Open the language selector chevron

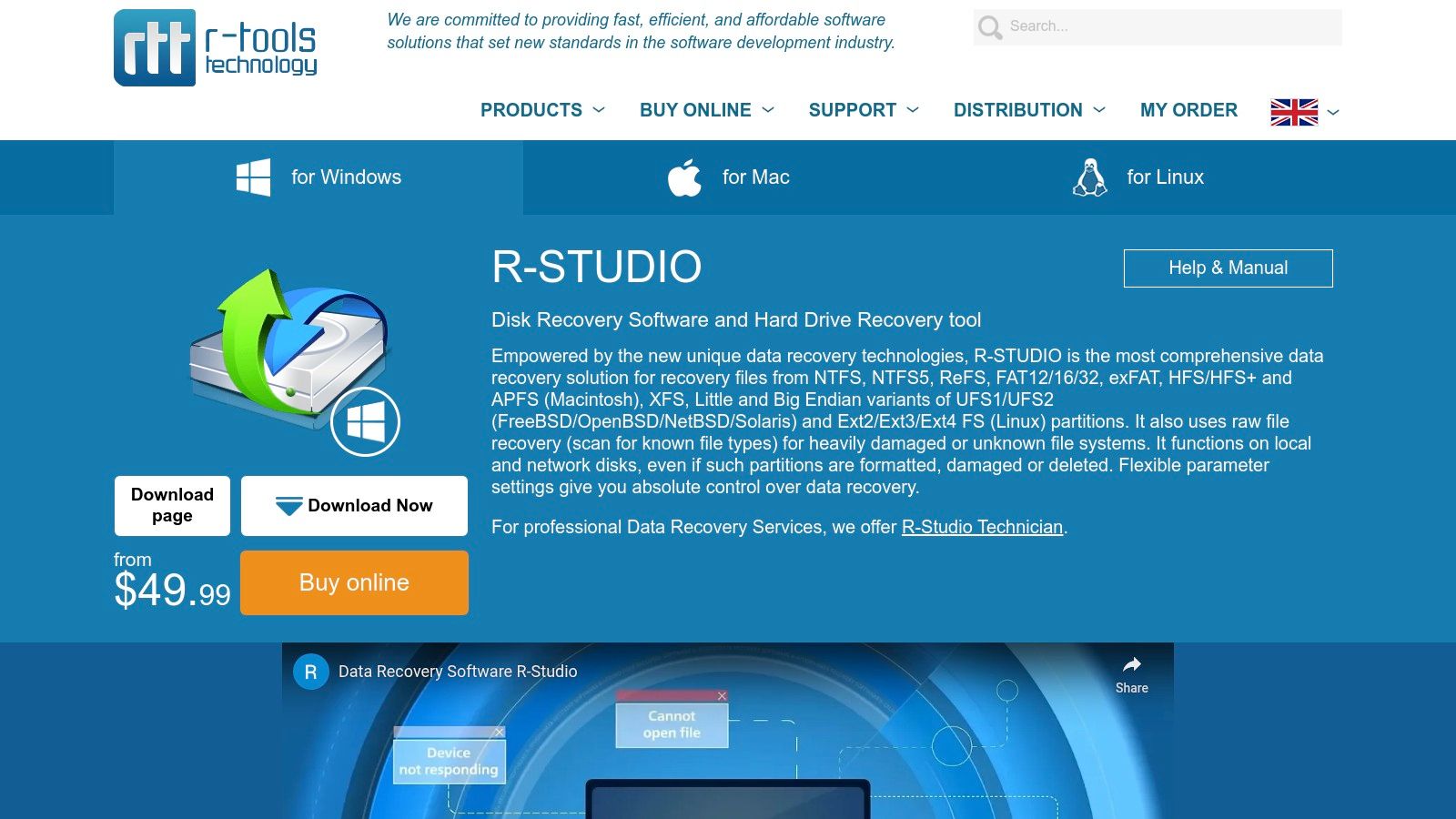tap(1333, 113)
